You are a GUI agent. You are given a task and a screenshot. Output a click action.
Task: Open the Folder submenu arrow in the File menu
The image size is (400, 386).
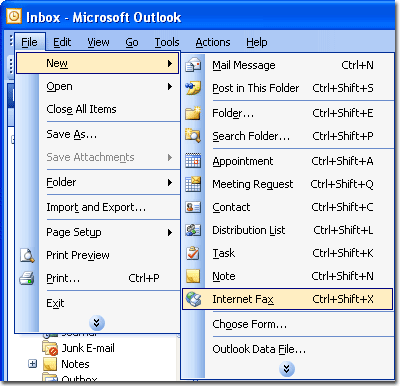click(170, 182)
